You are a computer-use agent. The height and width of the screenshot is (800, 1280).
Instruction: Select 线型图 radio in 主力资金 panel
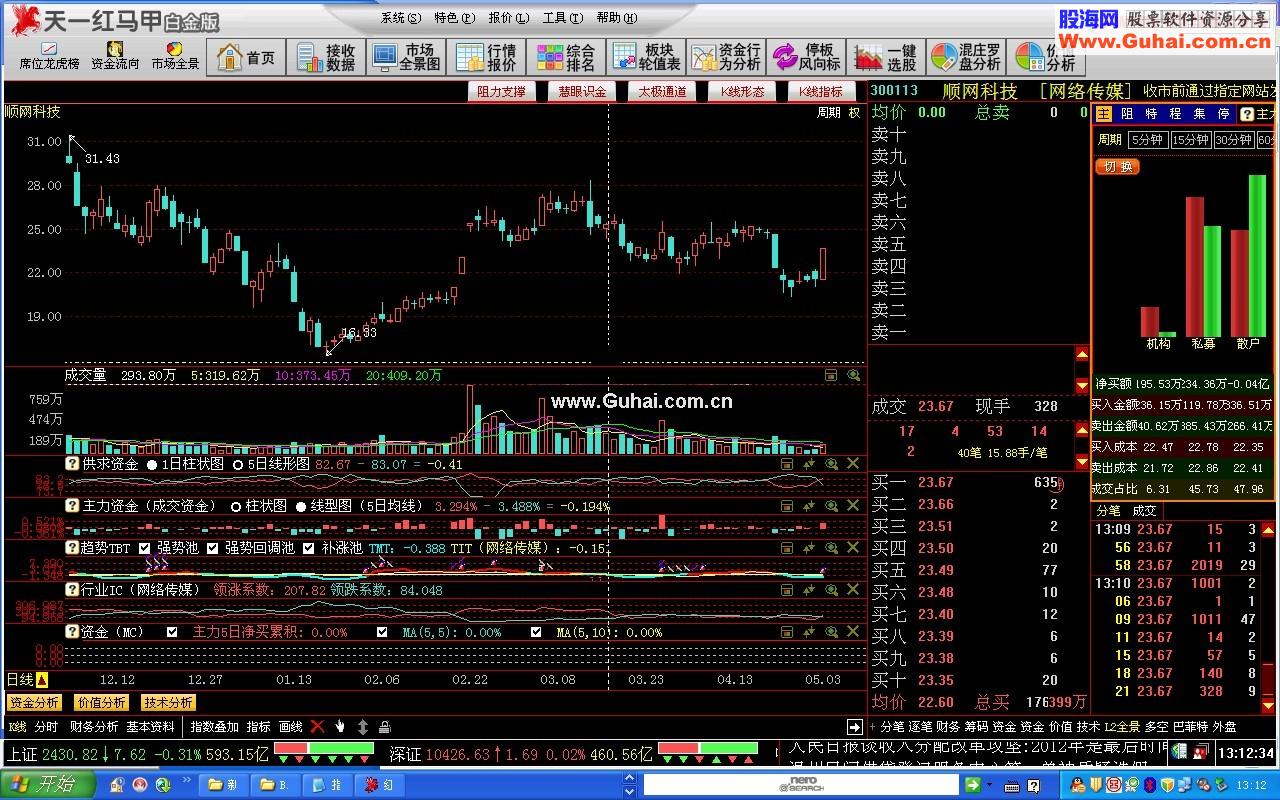[301, 506]
